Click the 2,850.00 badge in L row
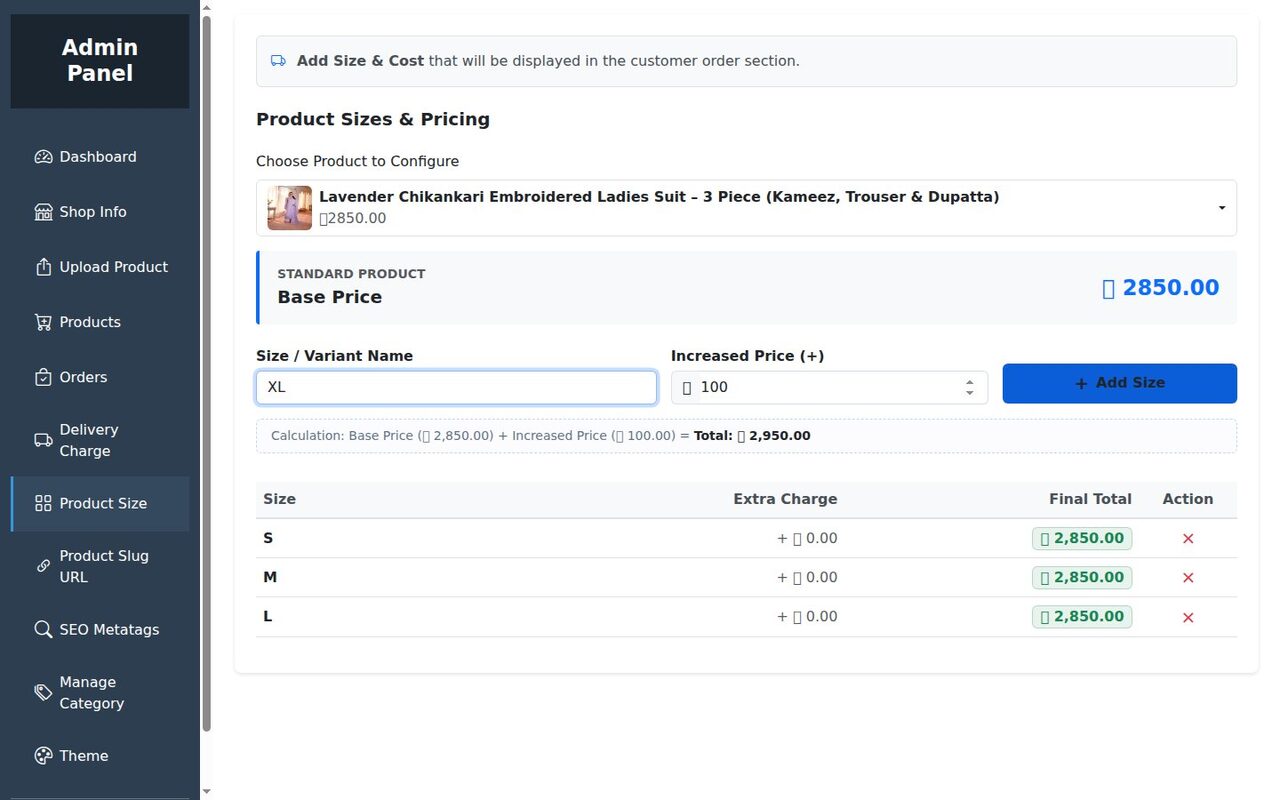Image resolution: width=1280 pixels, height=800 pixels. [x=1082, y=616]
